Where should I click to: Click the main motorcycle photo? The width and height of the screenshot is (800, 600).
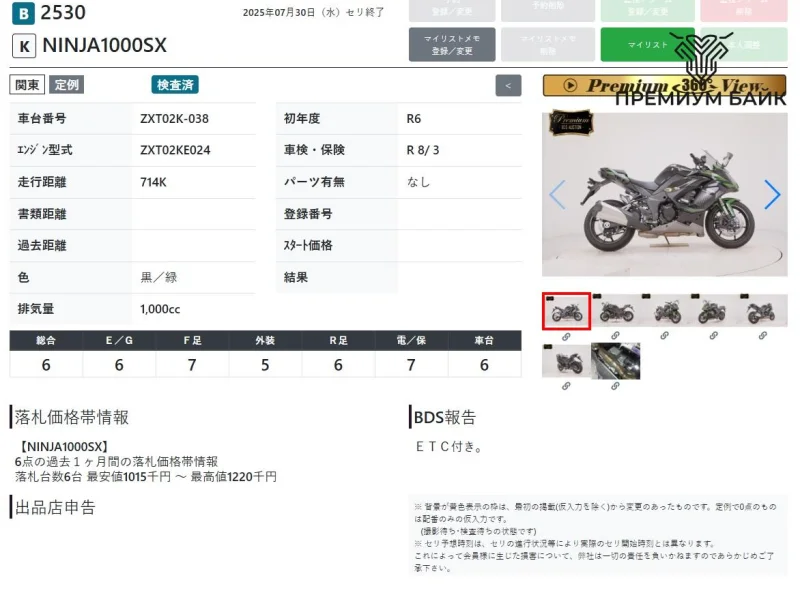tap(664, 195)
